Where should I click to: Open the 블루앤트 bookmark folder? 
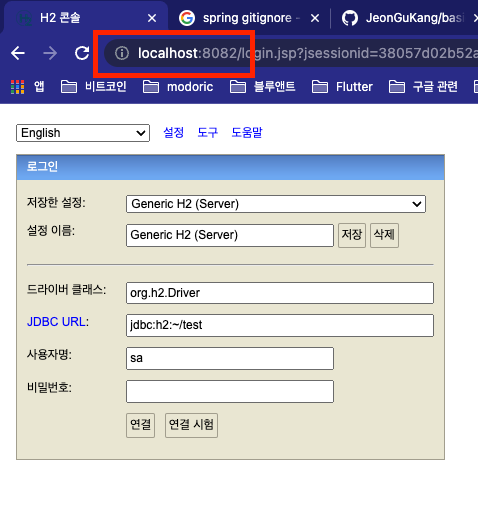click(x=262, y=87)
